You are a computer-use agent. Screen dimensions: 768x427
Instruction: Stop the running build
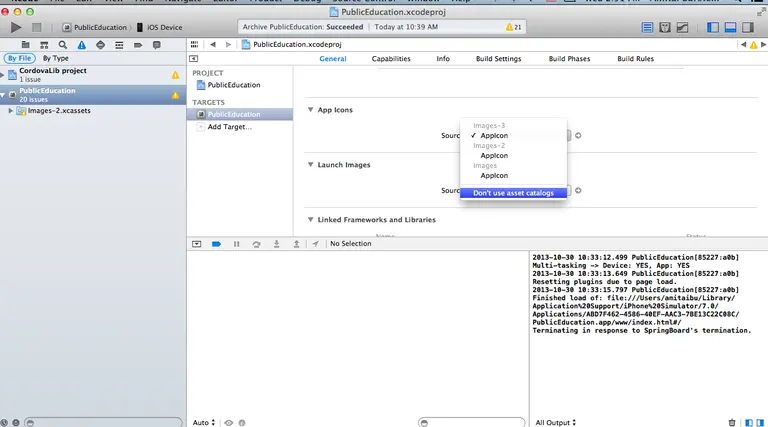click(x=36, y=27)
